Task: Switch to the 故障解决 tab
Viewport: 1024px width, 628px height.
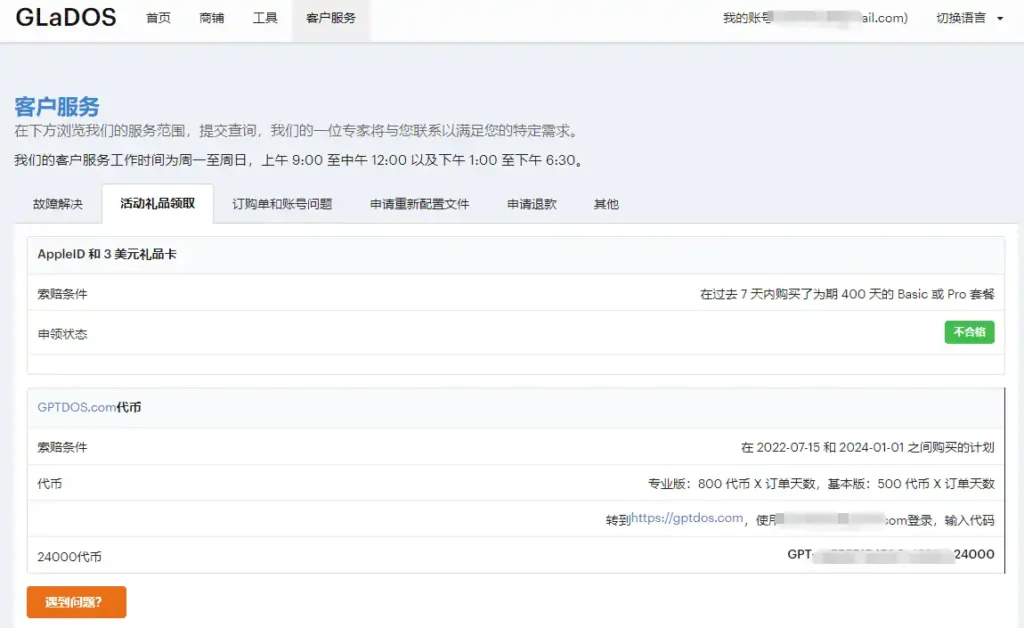Action: coord(57,204)
